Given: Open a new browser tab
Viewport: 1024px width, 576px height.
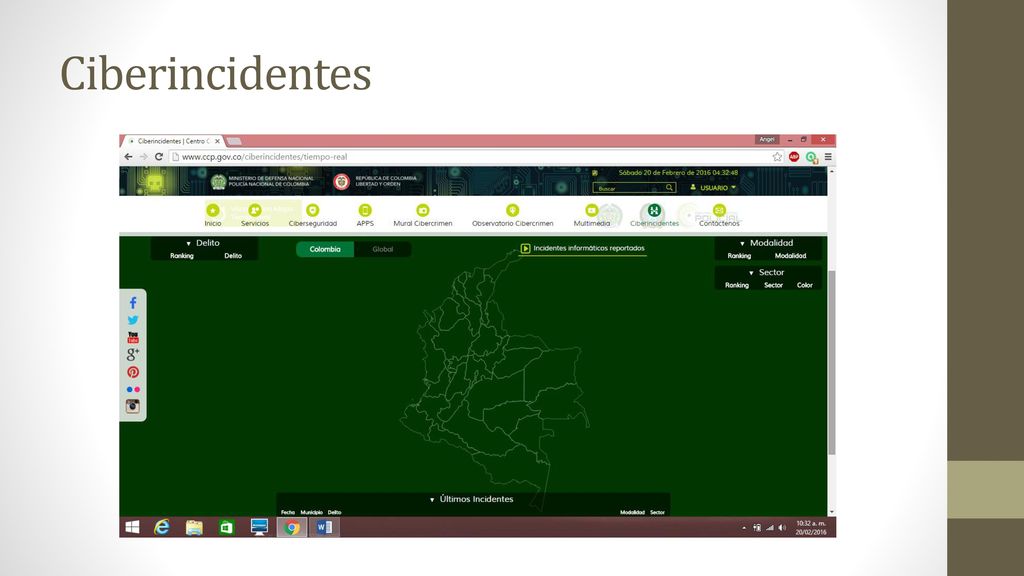Looking at the screenshot, I should 234,141.
